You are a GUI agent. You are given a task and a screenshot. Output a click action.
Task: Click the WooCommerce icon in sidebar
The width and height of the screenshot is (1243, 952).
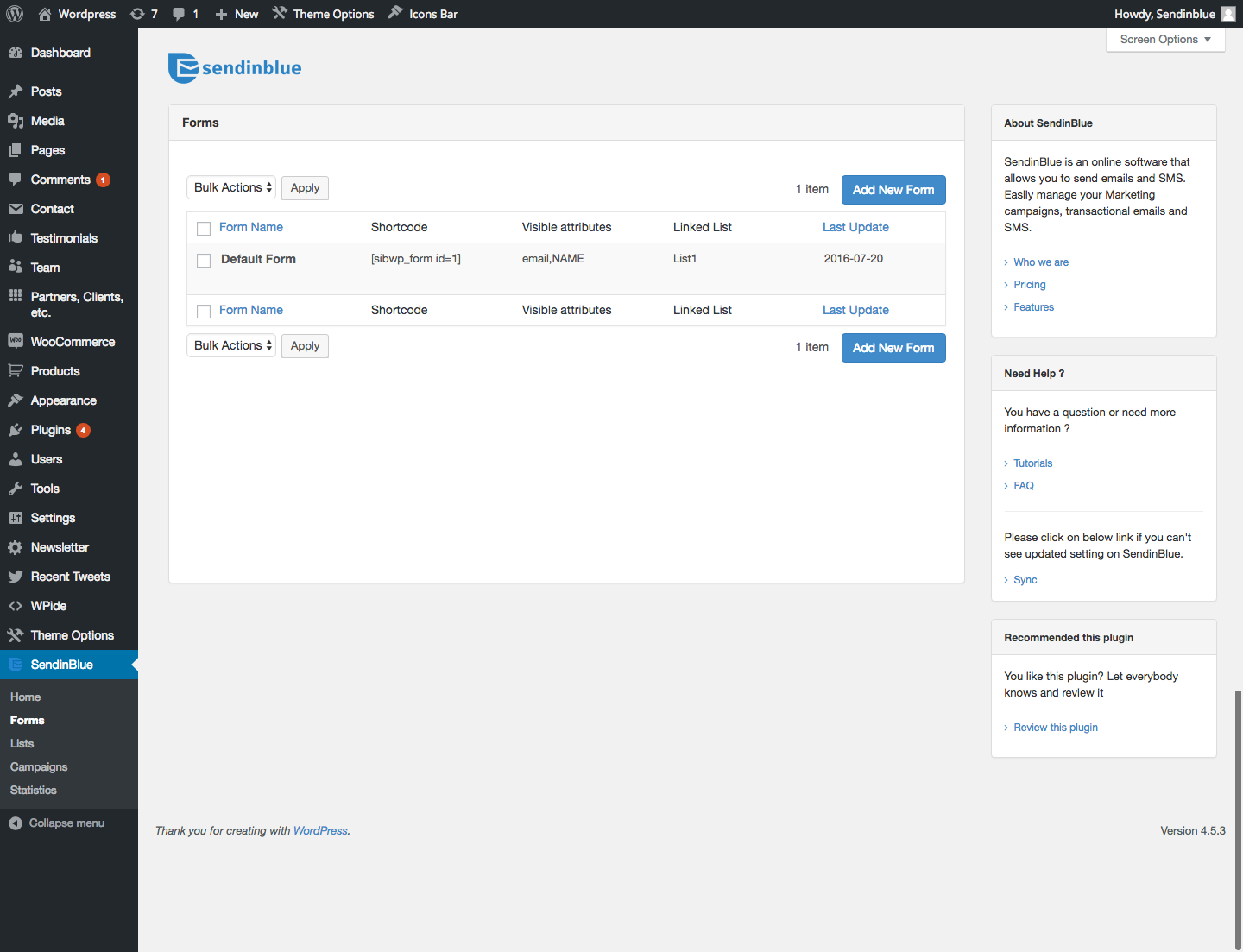[16, 342]
